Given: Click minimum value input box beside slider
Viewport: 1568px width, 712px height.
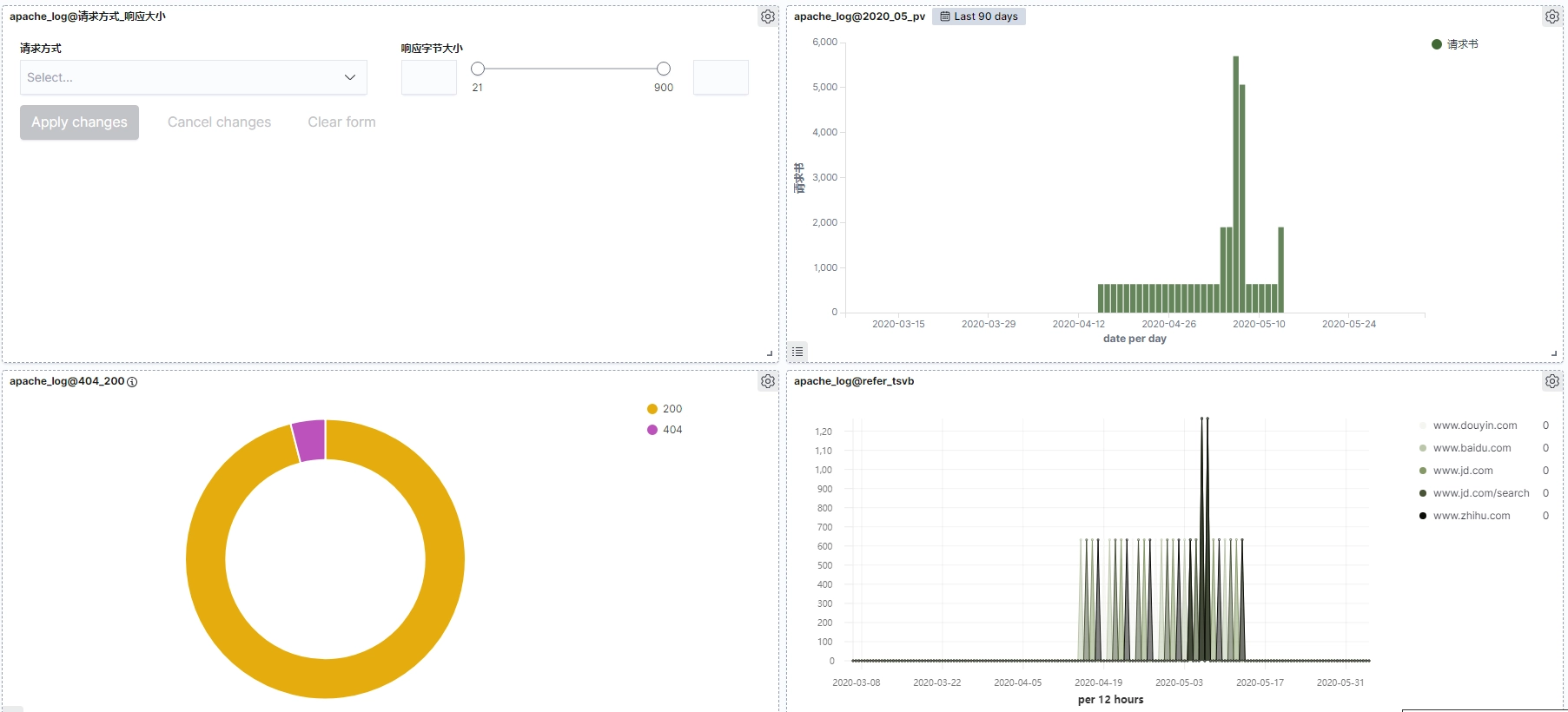Looking at the screenshot, I should [x=429, y=77].
